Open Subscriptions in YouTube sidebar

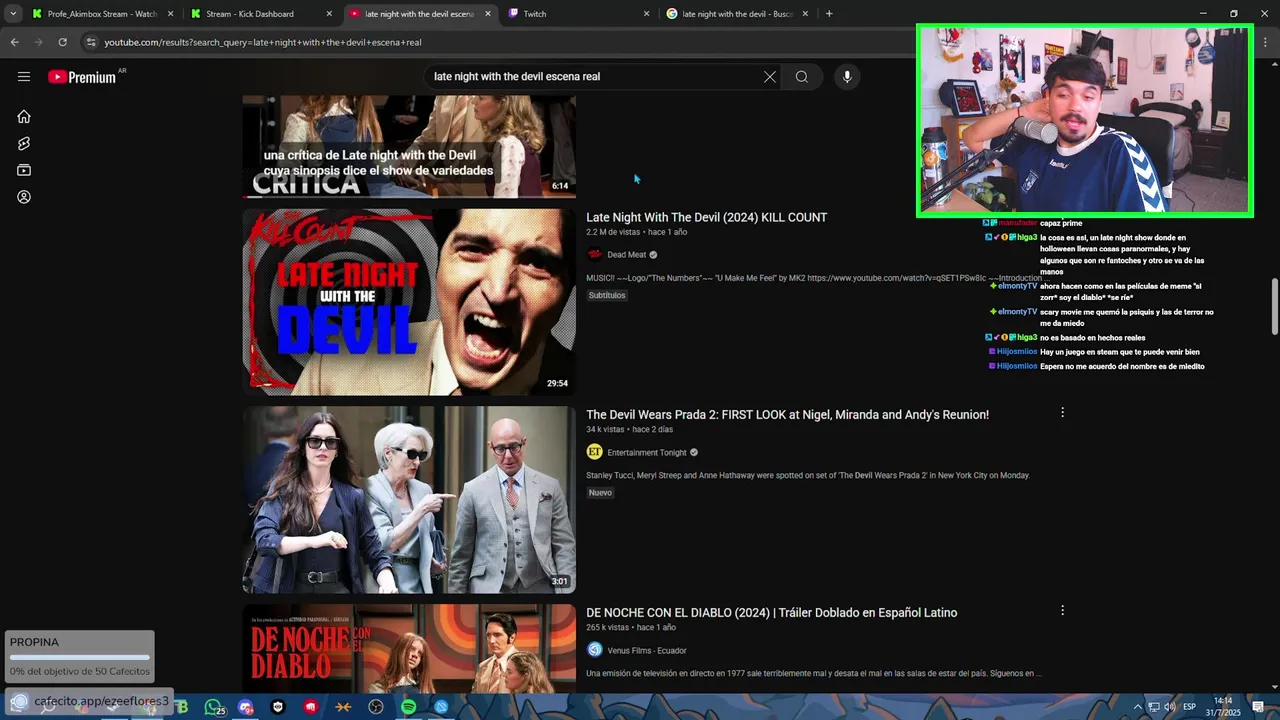24,170
